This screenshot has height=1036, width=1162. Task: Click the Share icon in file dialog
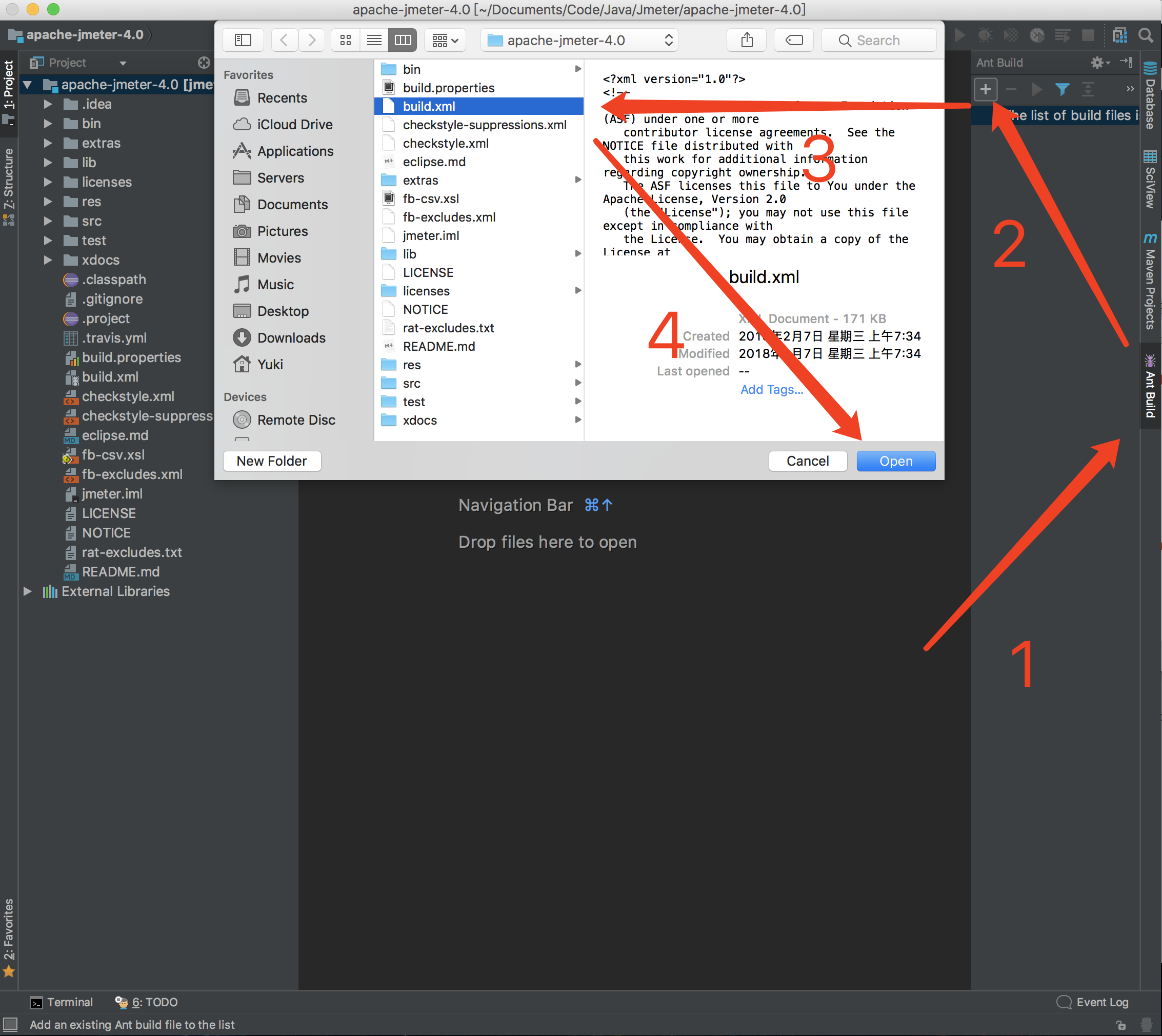(x=747, y=40)
